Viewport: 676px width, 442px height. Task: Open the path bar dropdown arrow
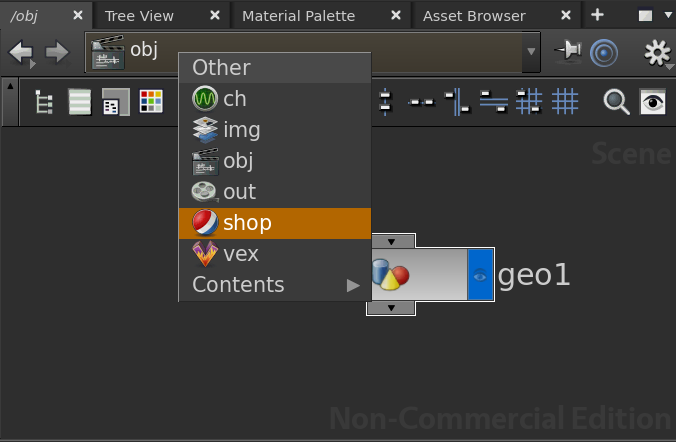point(531,52)
